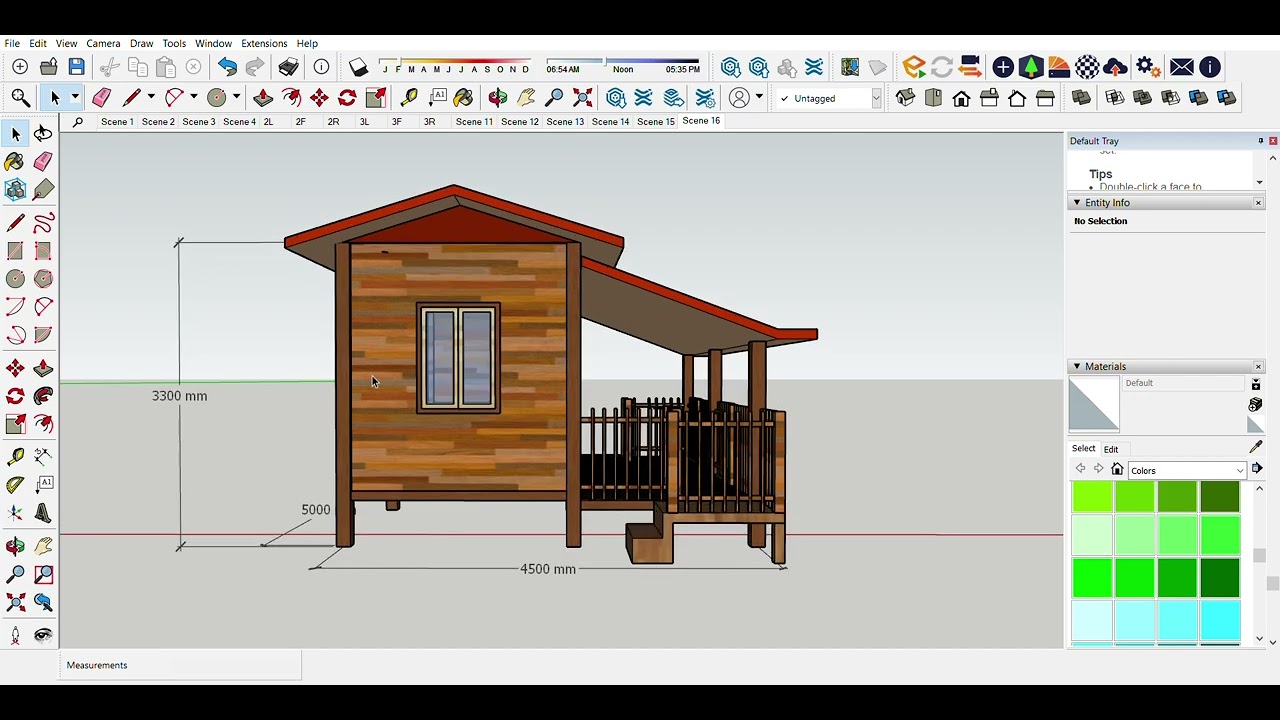The image size is (1280, 720).
Task: Click the materials list vertical scrollbar
Action: [x=1259, y=564]
